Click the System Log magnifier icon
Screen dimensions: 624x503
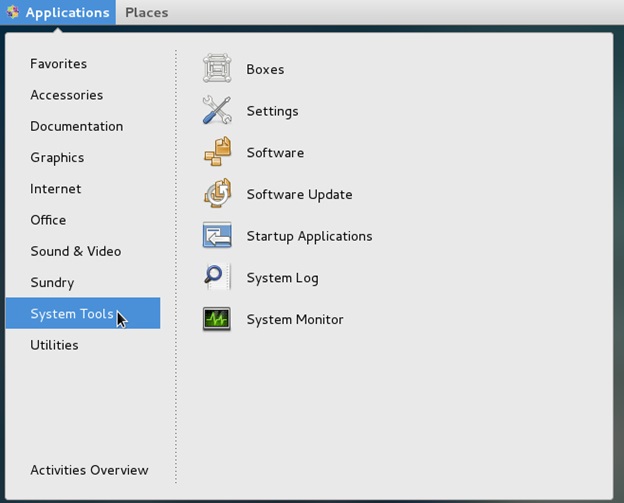coord(217,278)
